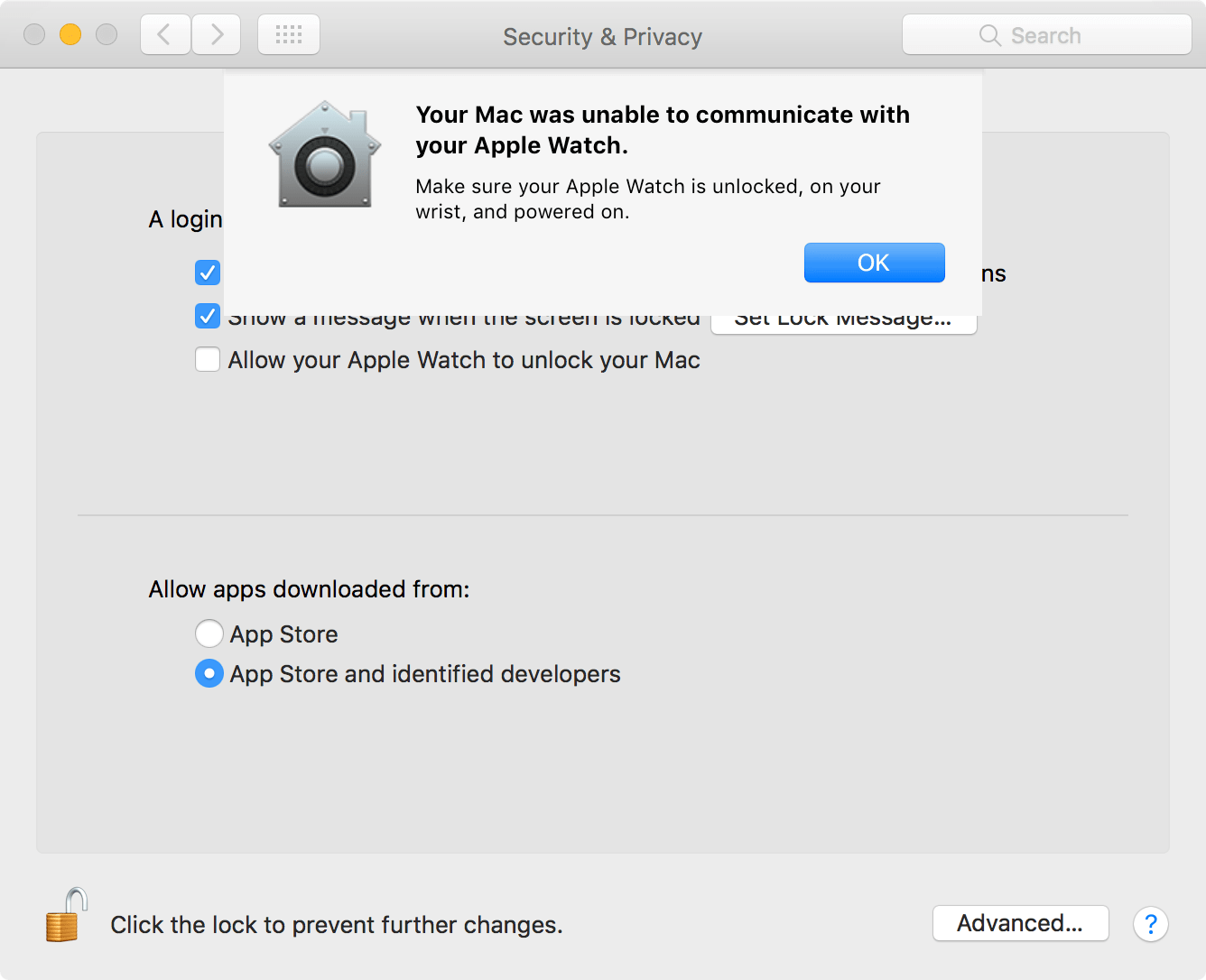Screen dimensions: 1206x980
Task: Select the App Store radio button
Action: point(209,633)
